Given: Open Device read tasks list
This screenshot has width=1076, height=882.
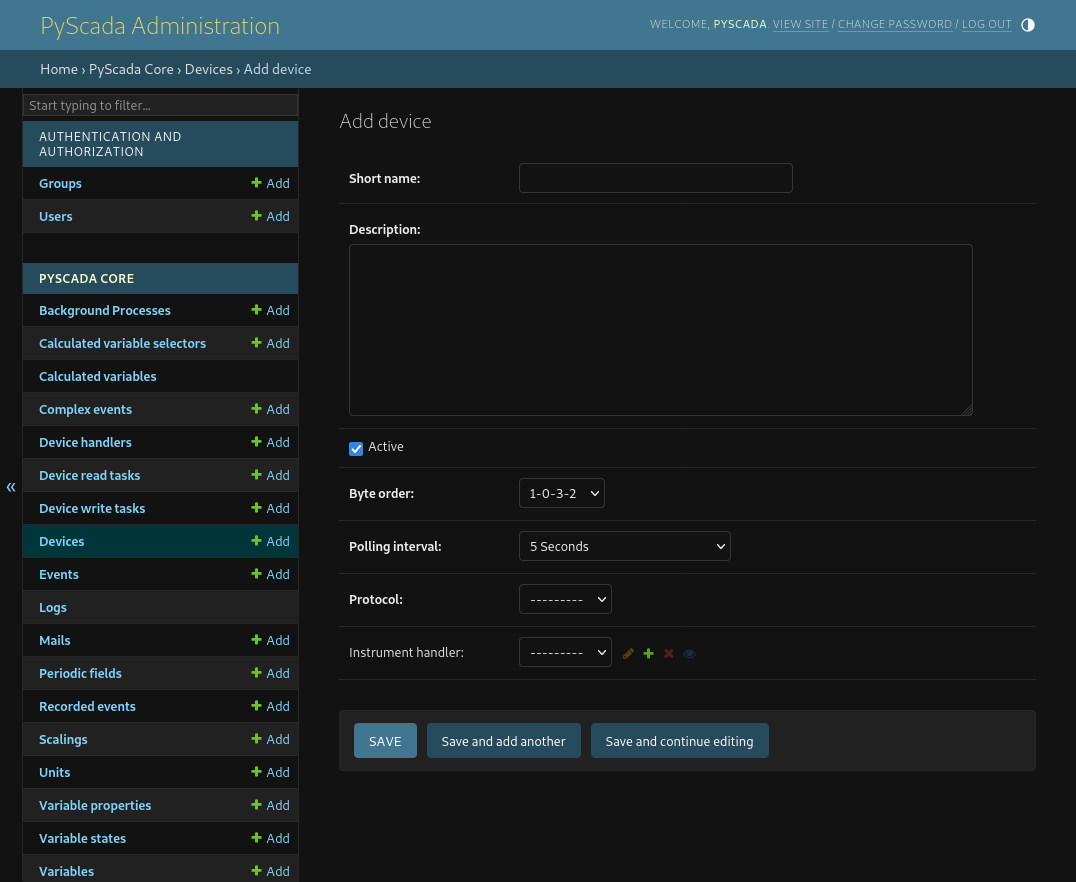Looking at the screenshot, I should tap(89, 475).
